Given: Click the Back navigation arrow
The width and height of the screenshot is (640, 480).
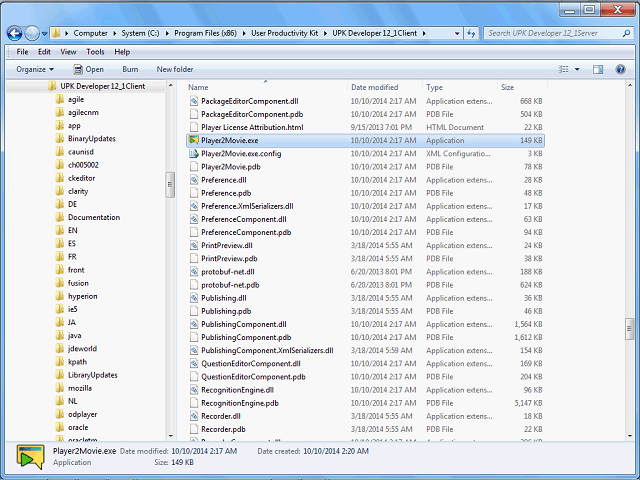Looking at the screenshot, I should tap(14, 33).
